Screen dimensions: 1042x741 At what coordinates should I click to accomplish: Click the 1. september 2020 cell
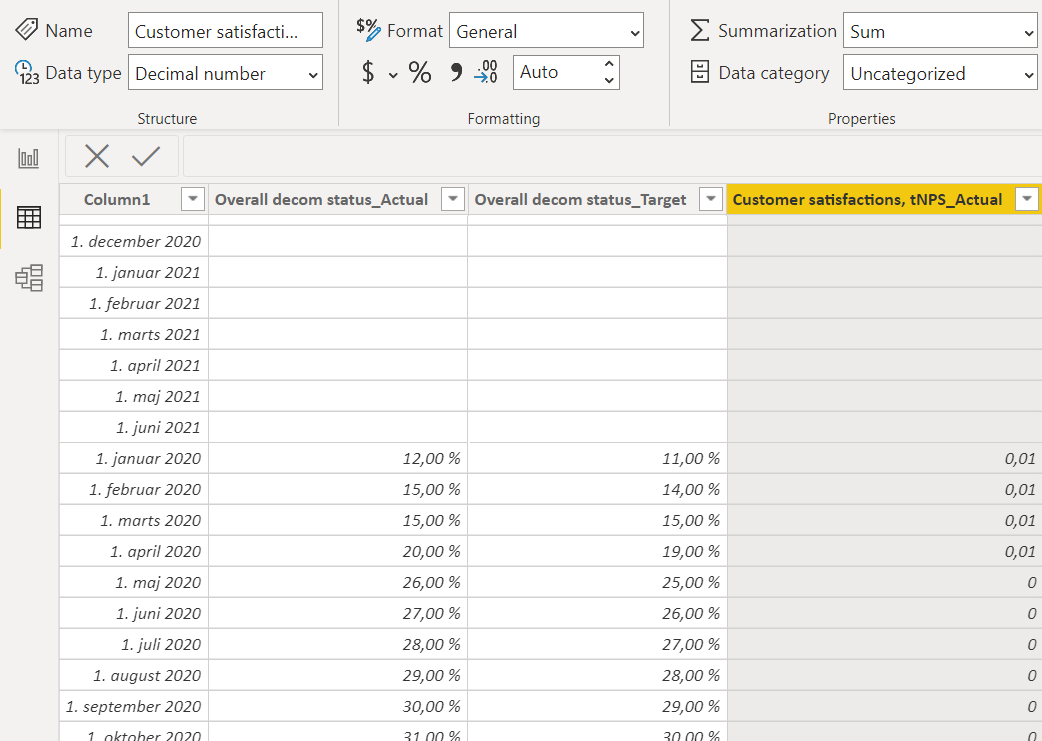click(134, 706)
